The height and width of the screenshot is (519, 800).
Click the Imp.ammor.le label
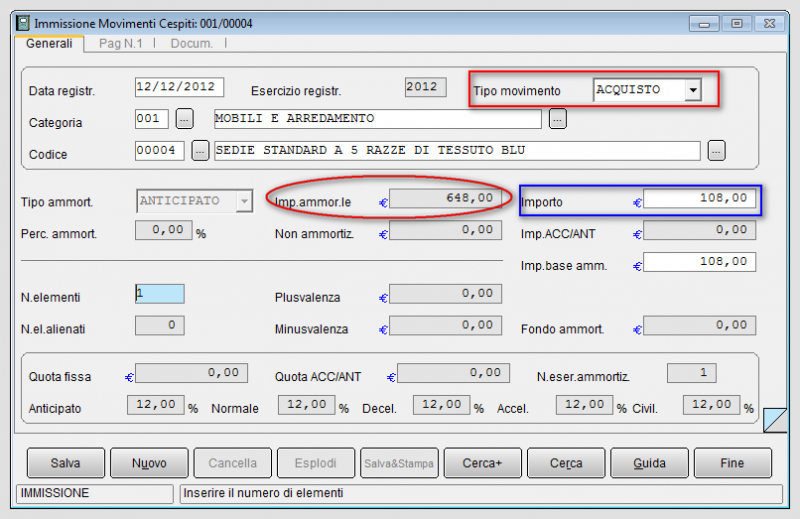point(313,202)
